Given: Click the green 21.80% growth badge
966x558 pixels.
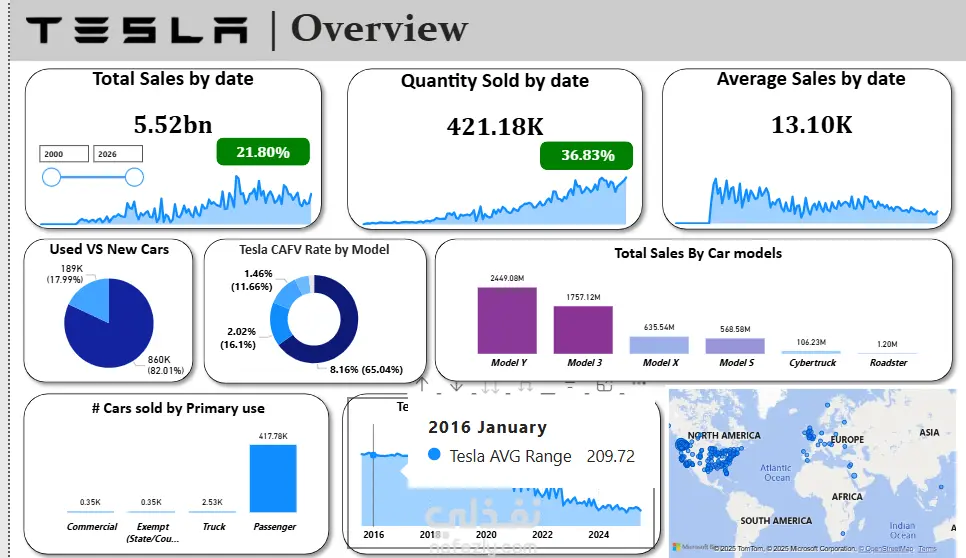Looking at the screenshot, I should click(263, 152).
